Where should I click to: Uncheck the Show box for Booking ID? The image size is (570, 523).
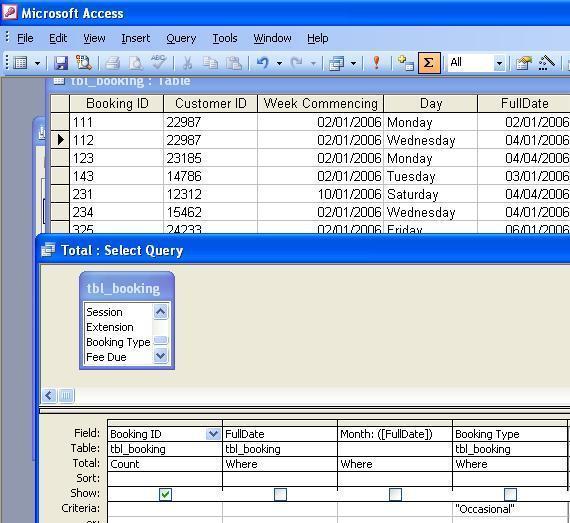pyautogui.click(x=165, y=494)
